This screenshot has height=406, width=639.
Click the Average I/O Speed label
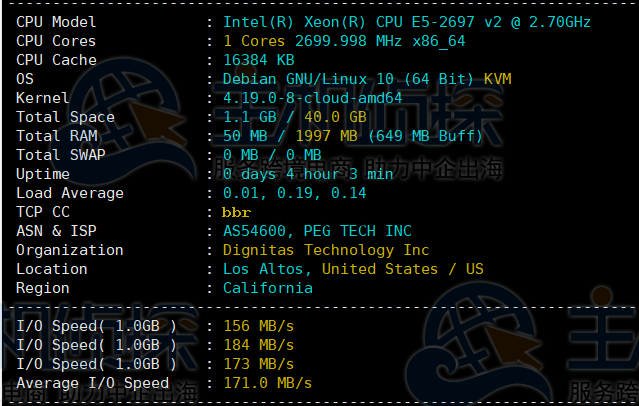coord(93,383)
